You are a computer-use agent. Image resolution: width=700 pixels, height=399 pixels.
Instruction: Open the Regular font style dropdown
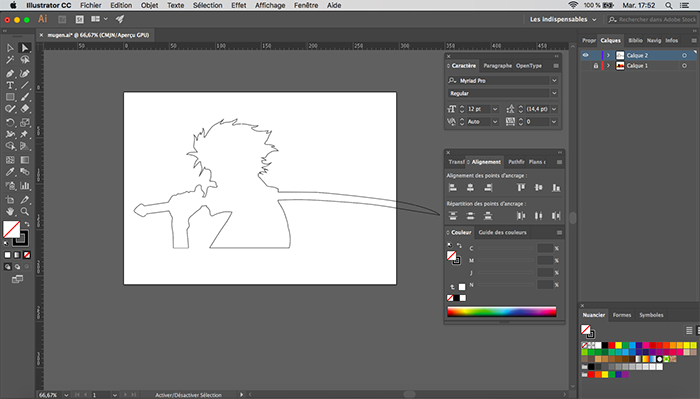coord(554,93)
